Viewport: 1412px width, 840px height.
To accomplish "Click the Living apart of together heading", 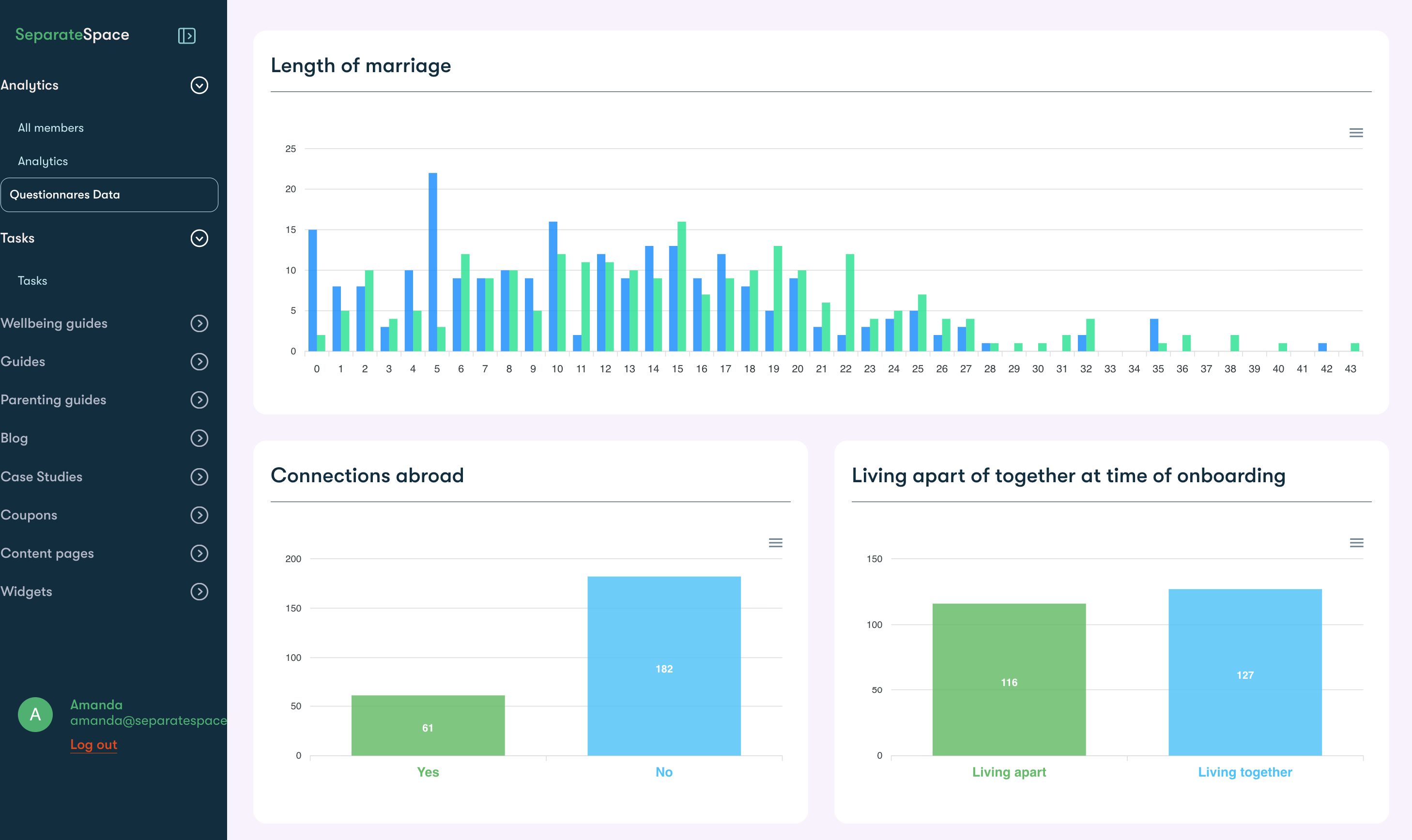I will 1068,476.
